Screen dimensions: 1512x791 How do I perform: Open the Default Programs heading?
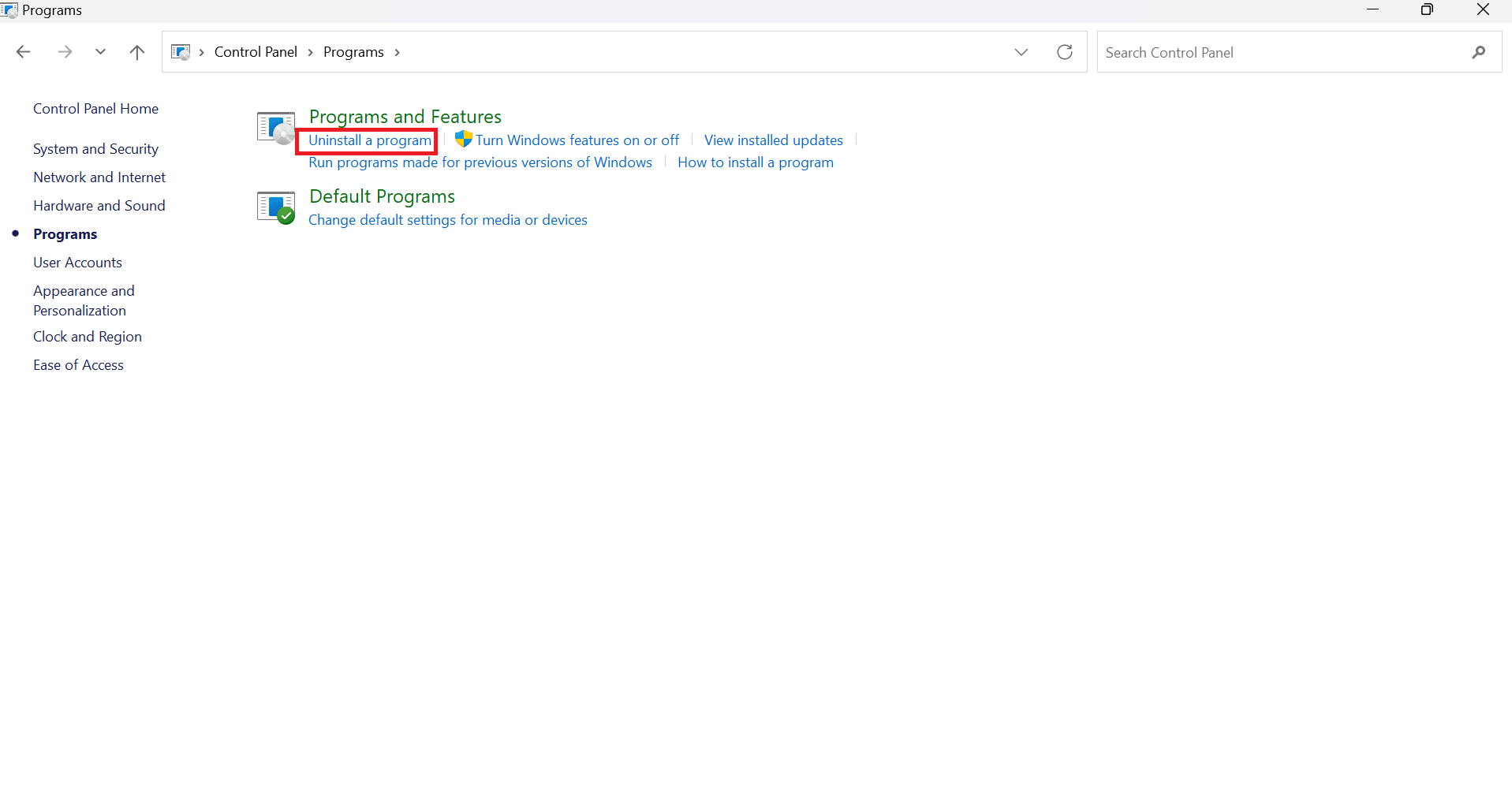pyautogui.click(x=383, y=196)
